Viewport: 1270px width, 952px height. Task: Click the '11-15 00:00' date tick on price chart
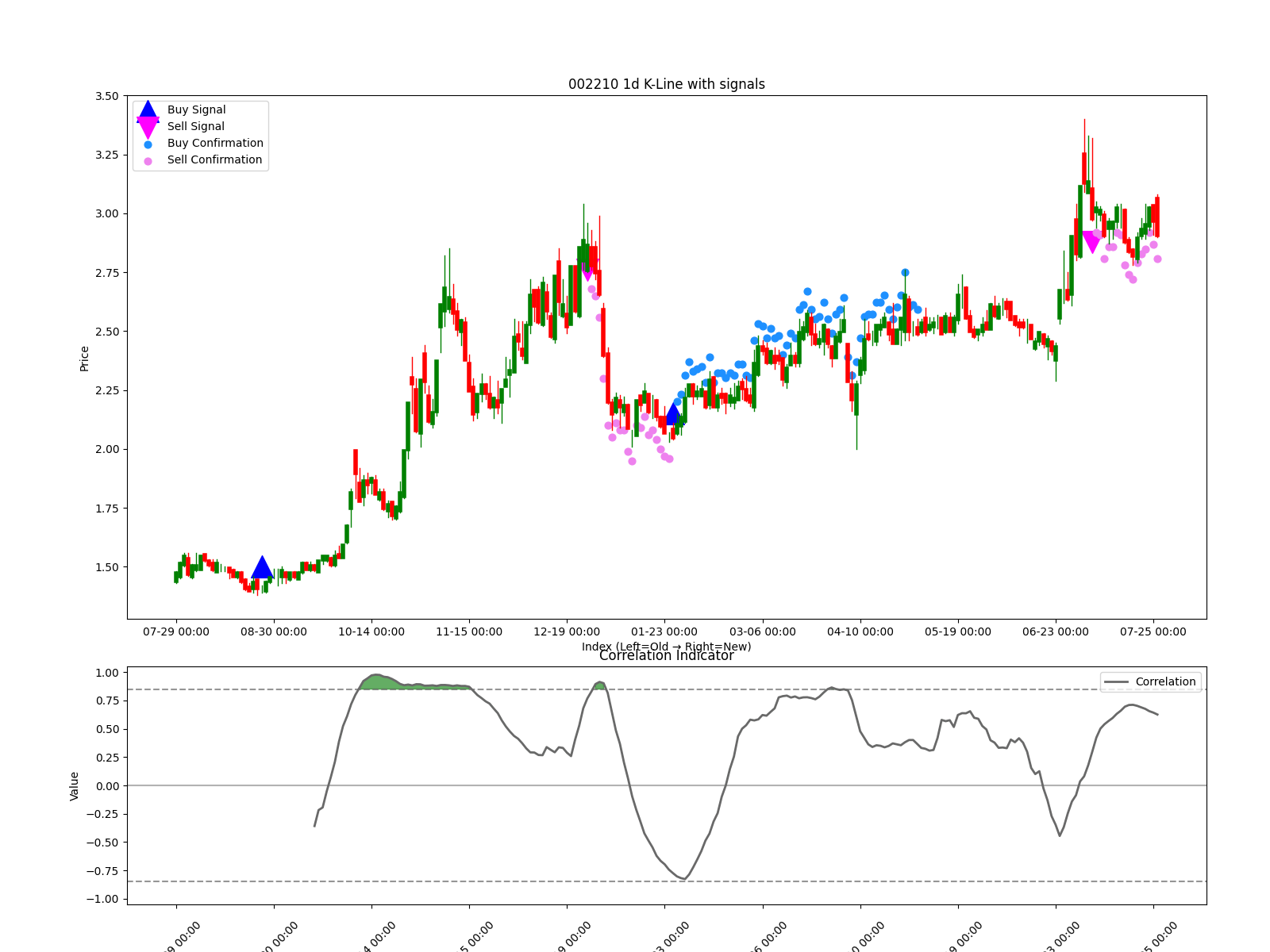tap(469, 632)
